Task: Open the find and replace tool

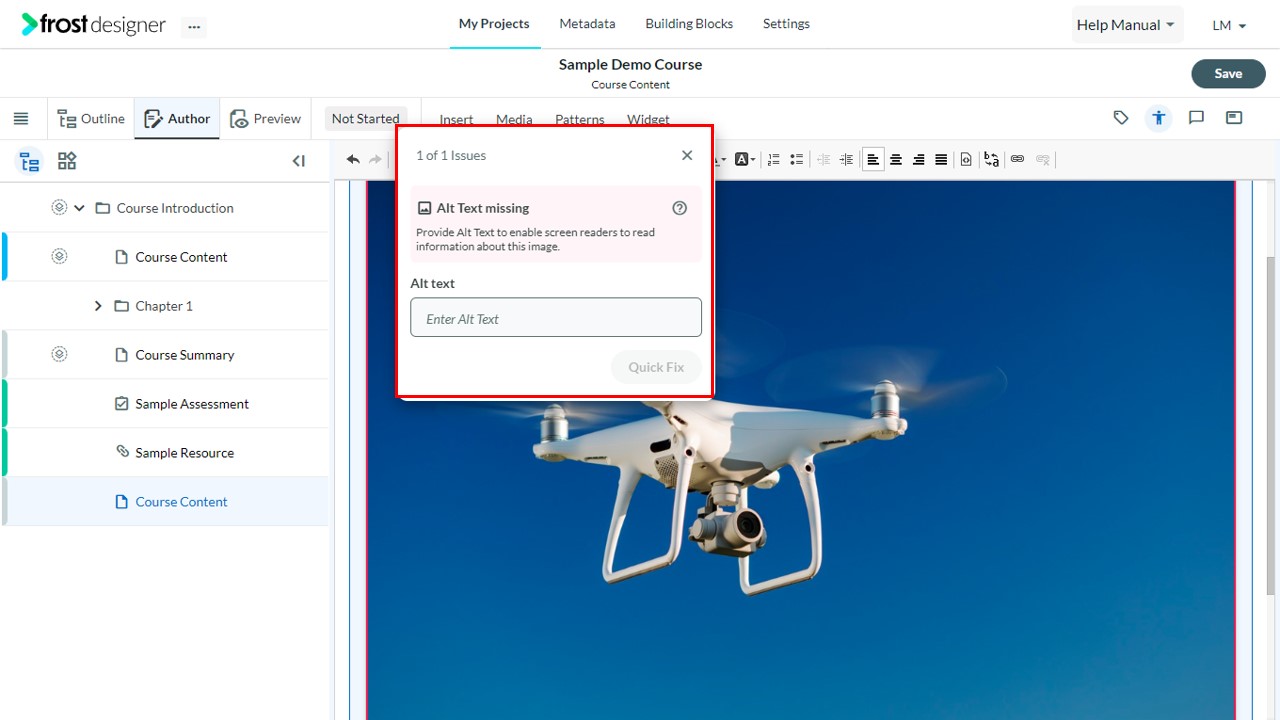Action: [991, 159]
